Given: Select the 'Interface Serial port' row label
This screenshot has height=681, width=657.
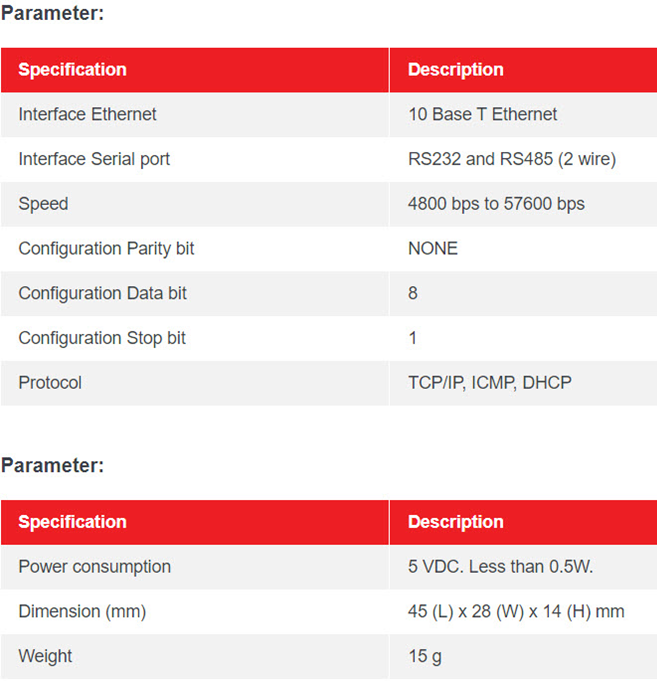Looking at the screenshot, I should (94, 159).
